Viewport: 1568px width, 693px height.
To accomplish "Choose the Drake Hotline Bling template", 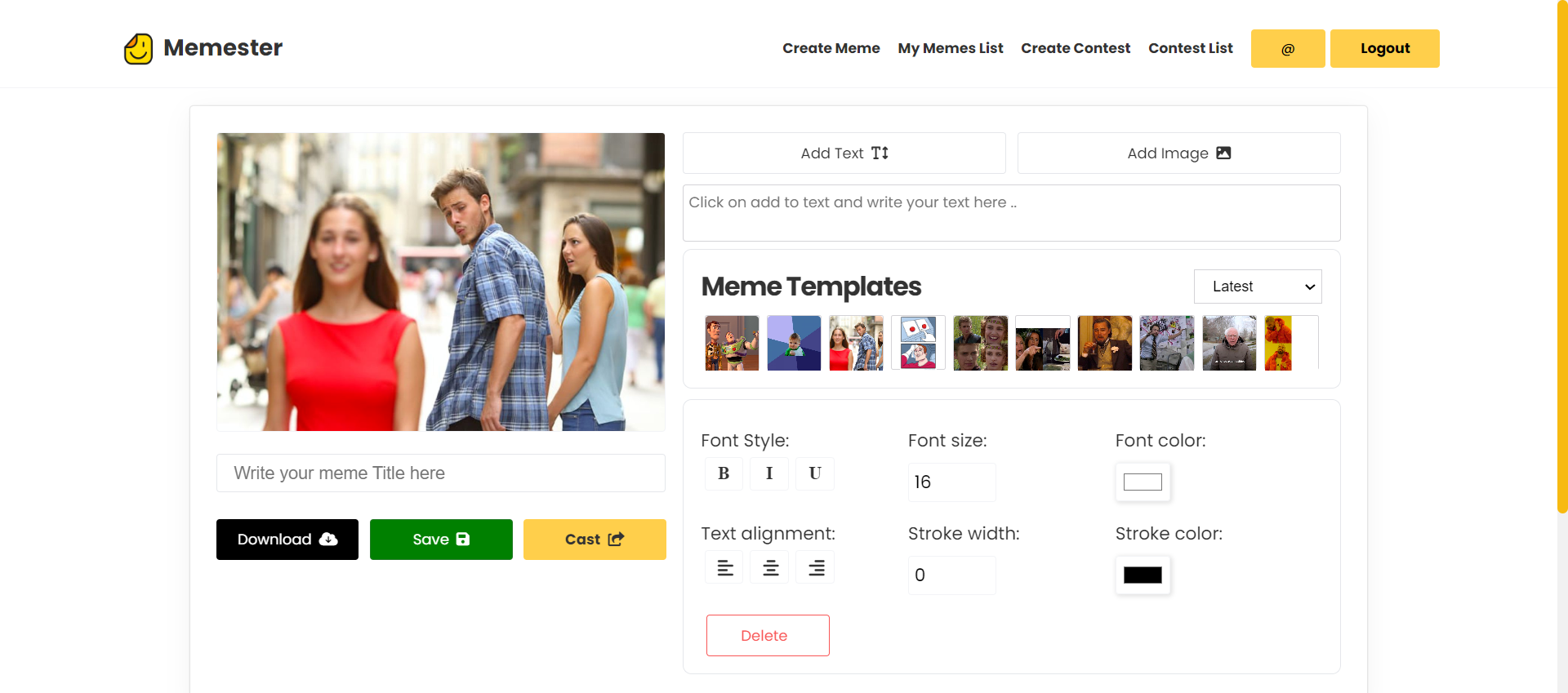I will pos(1290,343).
